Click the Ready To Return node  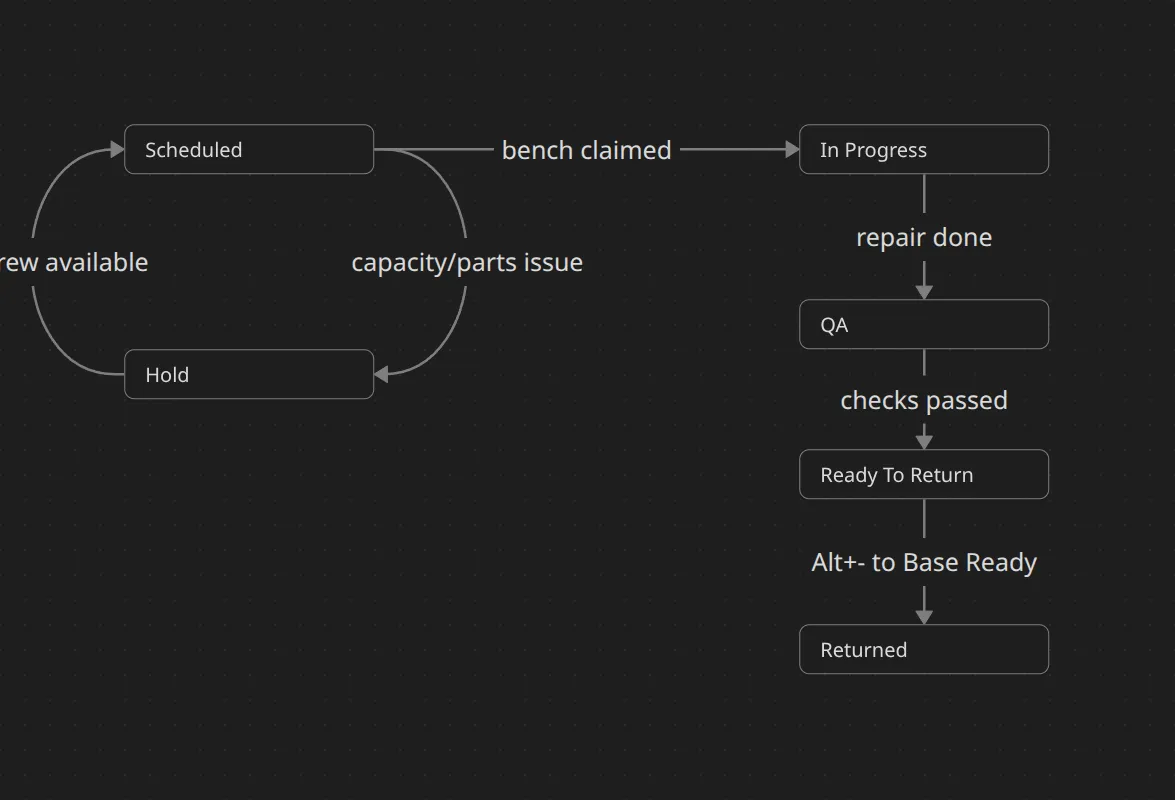coord(923,475)
